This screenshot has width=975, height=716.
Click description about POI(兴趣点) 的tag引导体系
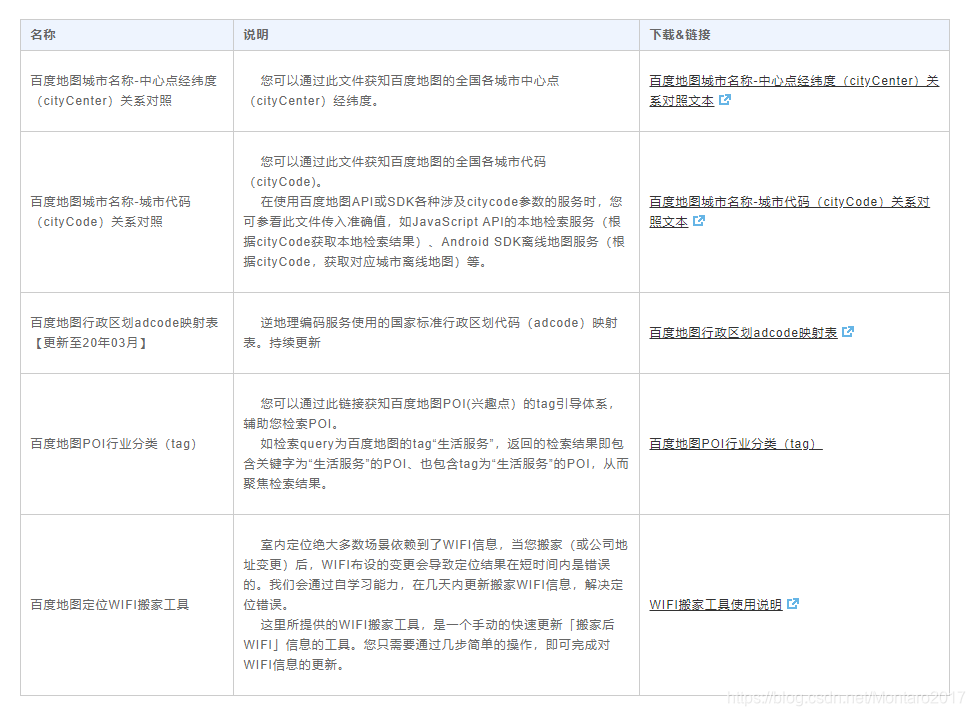pyautogui.click(x=436, y=444)
